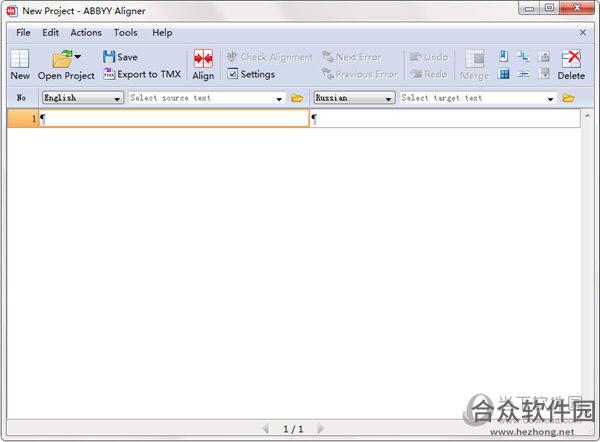
Task: Browse for source text with the folder icon
Action: [x=297, y=98]
